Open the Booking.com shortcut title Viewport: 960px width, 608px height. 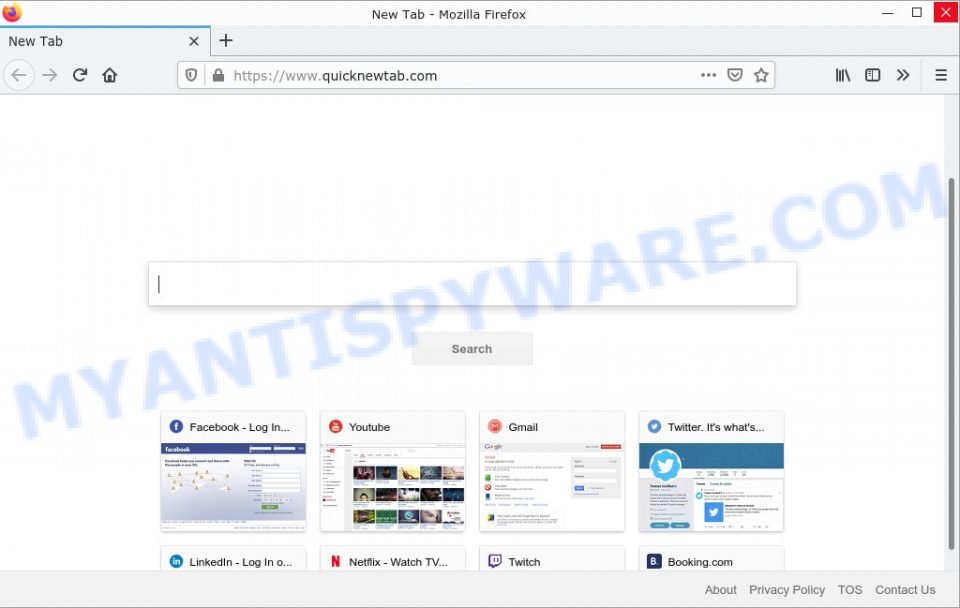point(700,562)
